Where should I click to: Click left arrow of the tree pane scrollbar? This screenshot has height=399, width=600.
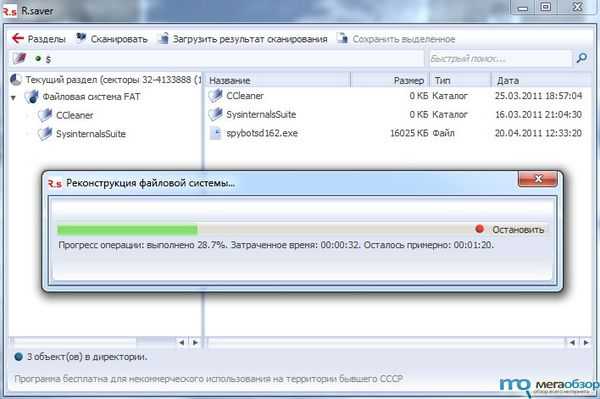182,342
